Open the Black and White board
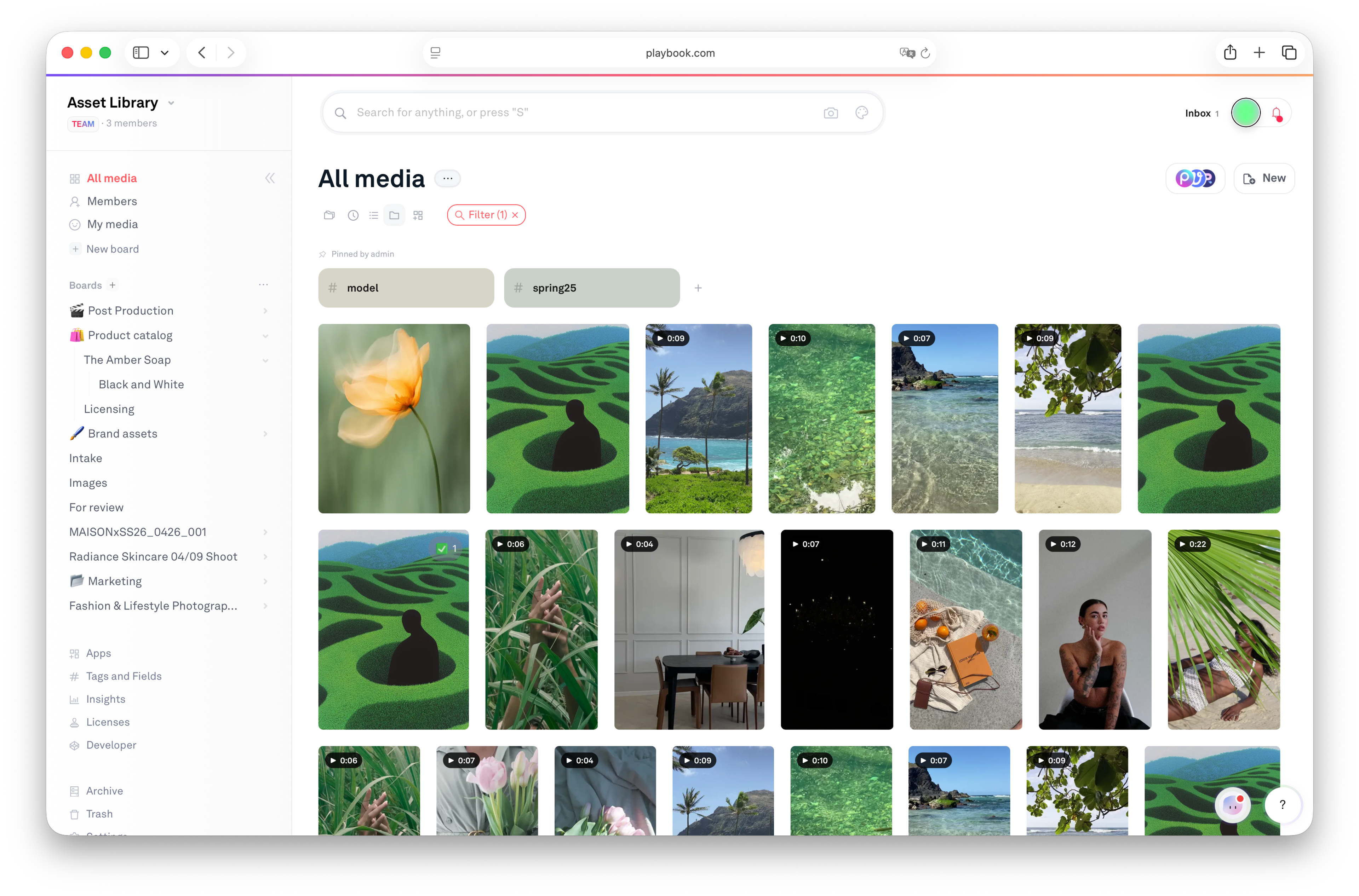 (141, 385)
